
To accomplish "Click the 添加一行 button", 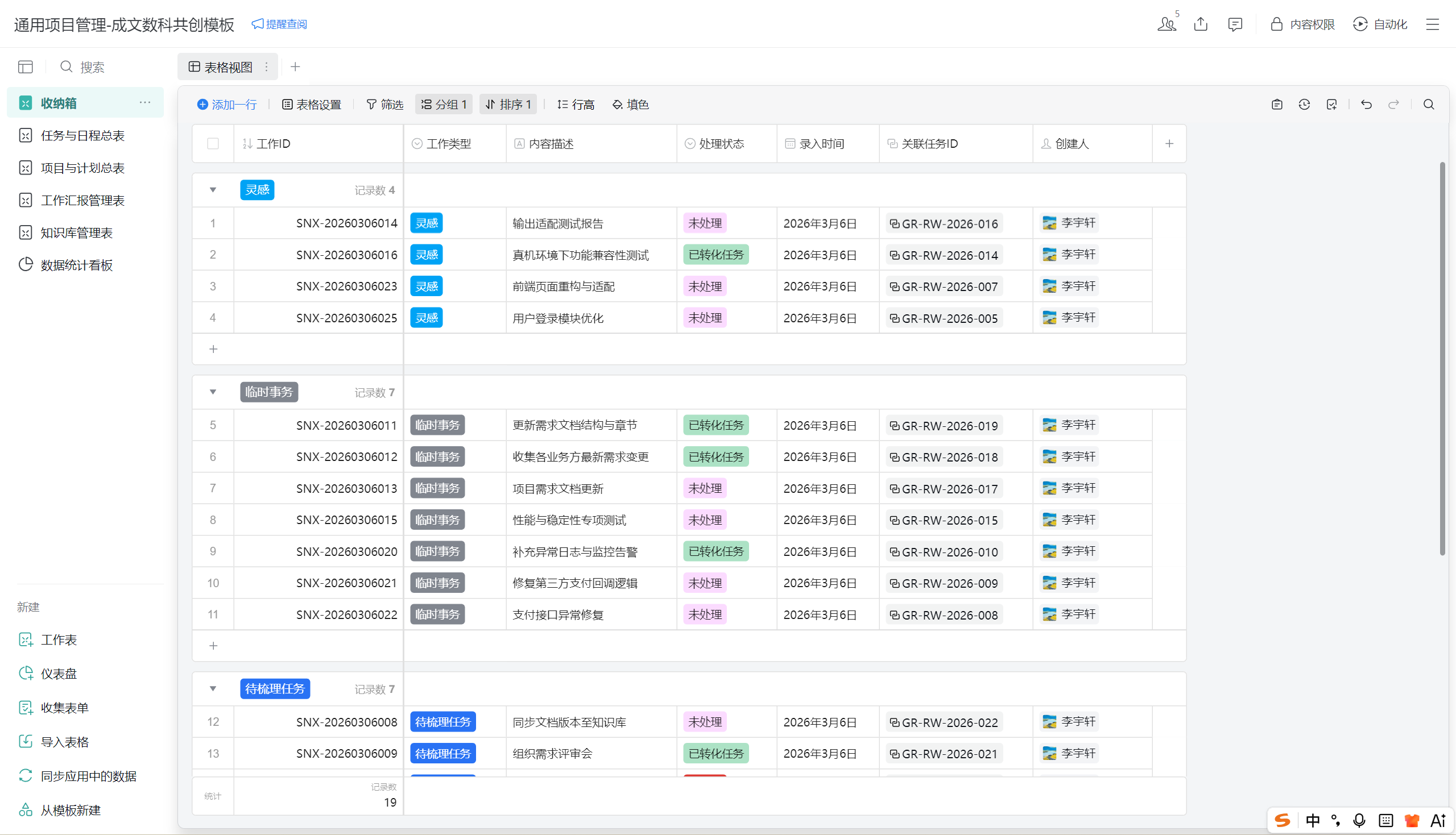I will [x=227, y=105].
